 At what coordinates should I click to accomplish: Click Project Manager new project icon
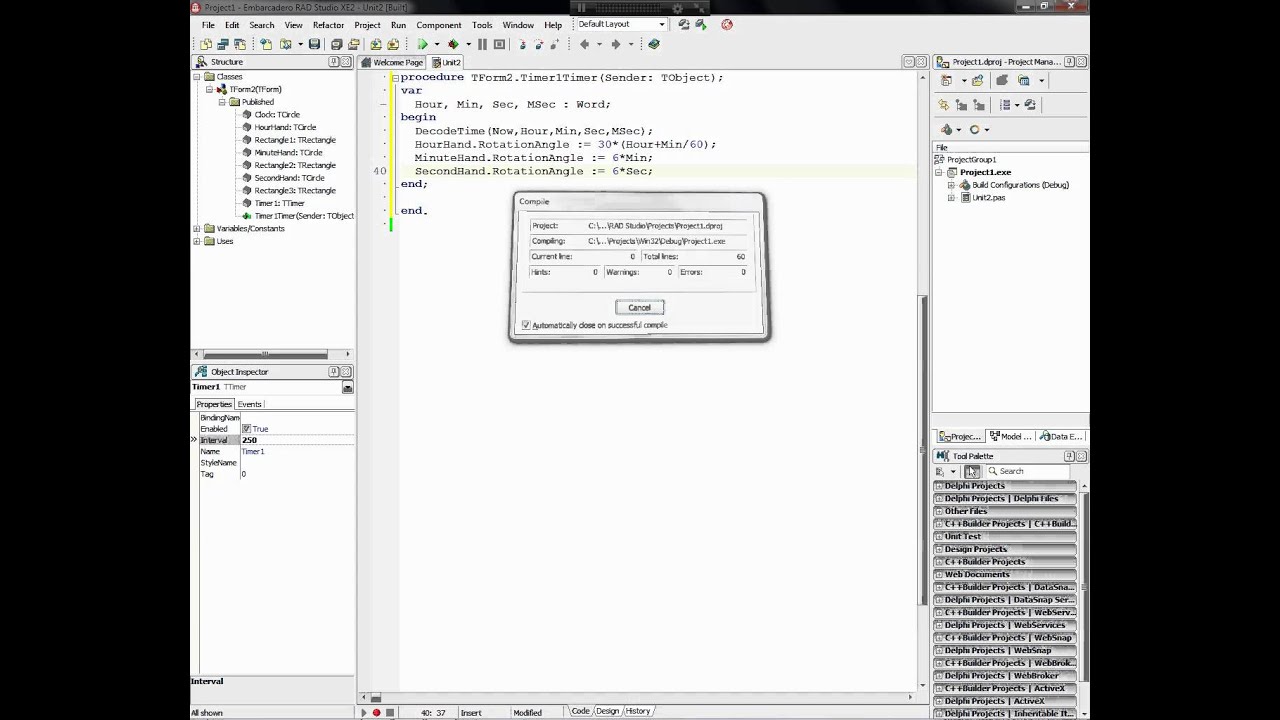point(946,80)
